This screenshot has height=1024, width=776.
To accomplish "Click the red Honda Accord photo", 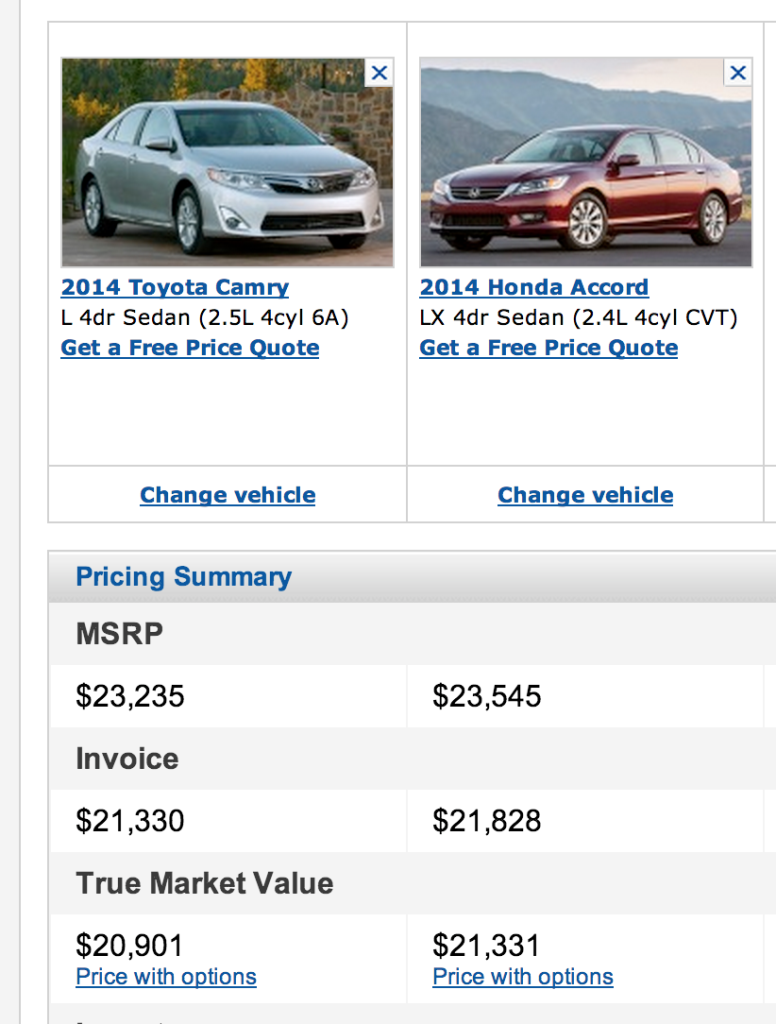I will [x=586, y=162].
